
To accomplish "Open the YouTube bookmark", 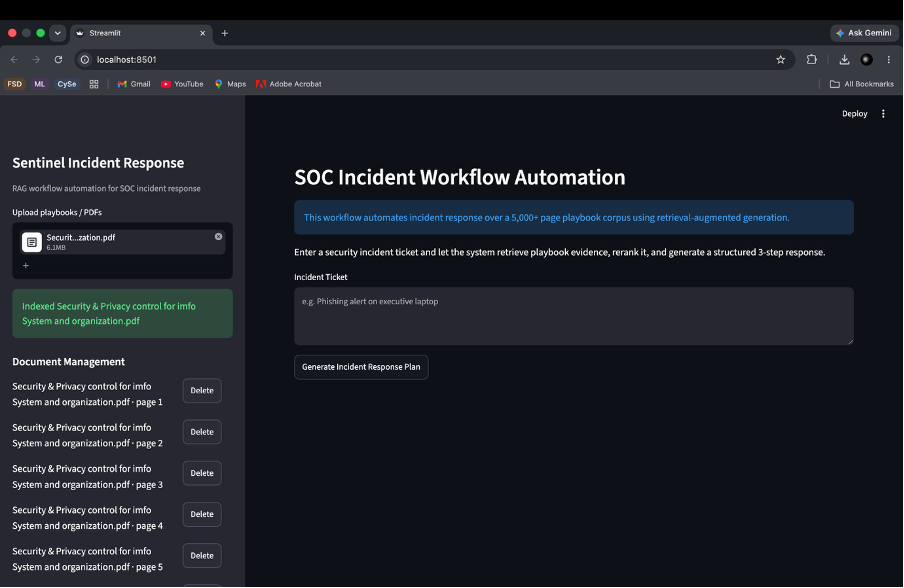I will [182, 84].
